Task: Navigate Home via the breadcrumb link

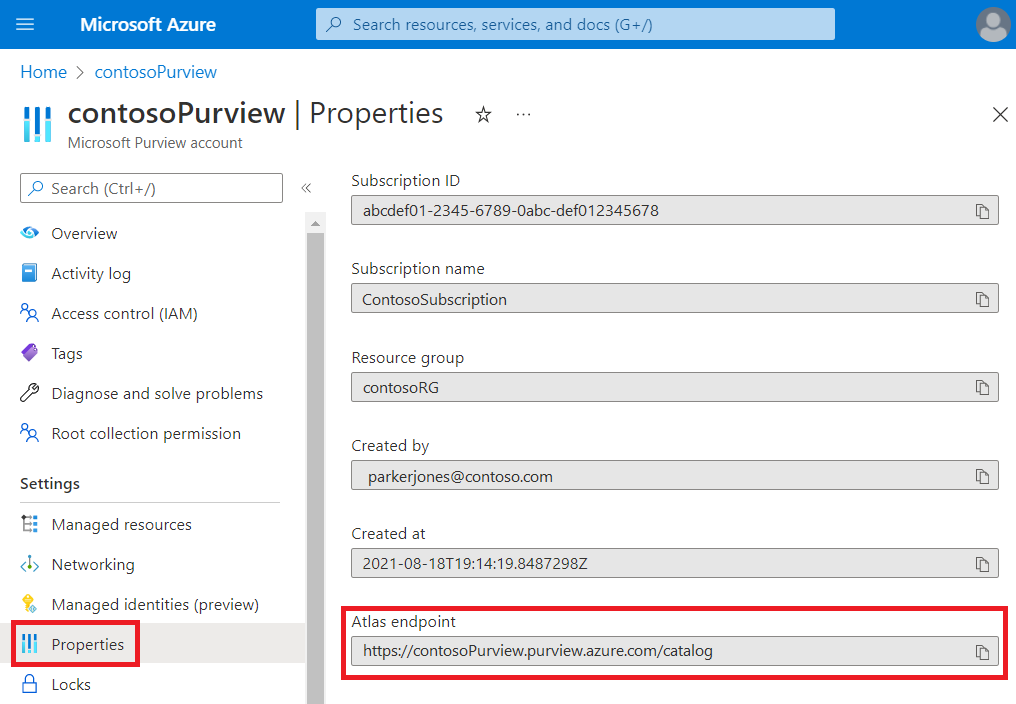Action: click(x=43, y=72)
